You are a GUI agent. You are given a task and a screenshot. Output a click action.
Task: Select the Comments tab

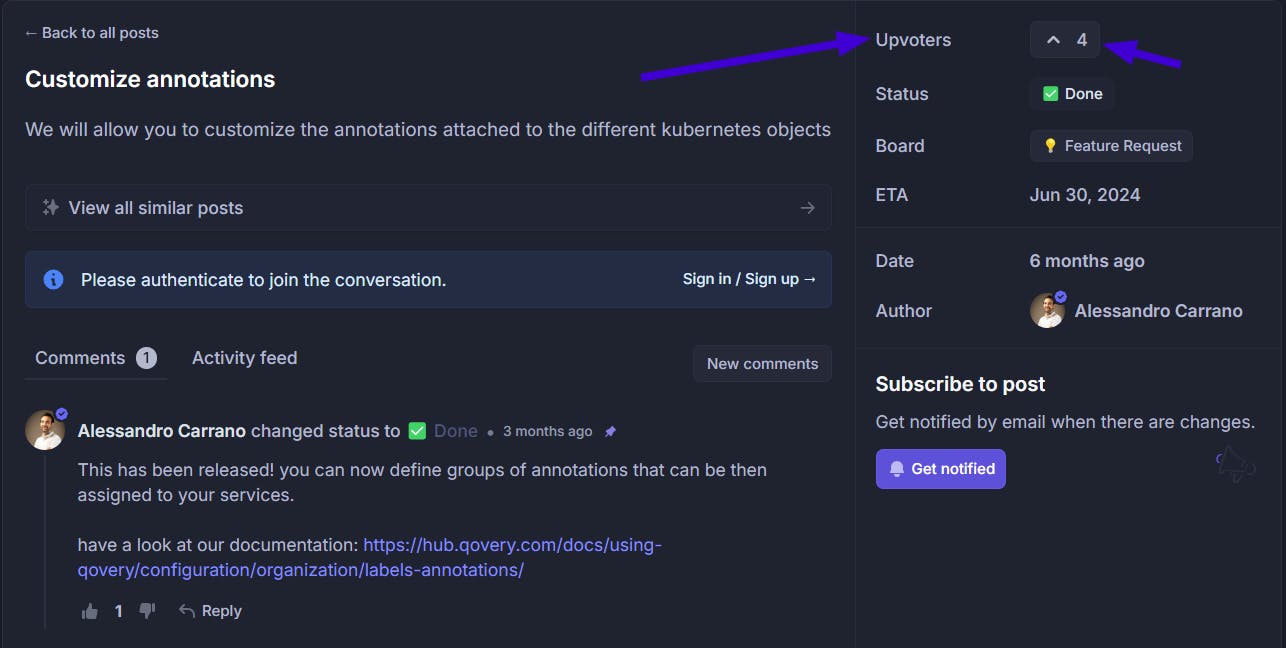(x=81, y=358)
